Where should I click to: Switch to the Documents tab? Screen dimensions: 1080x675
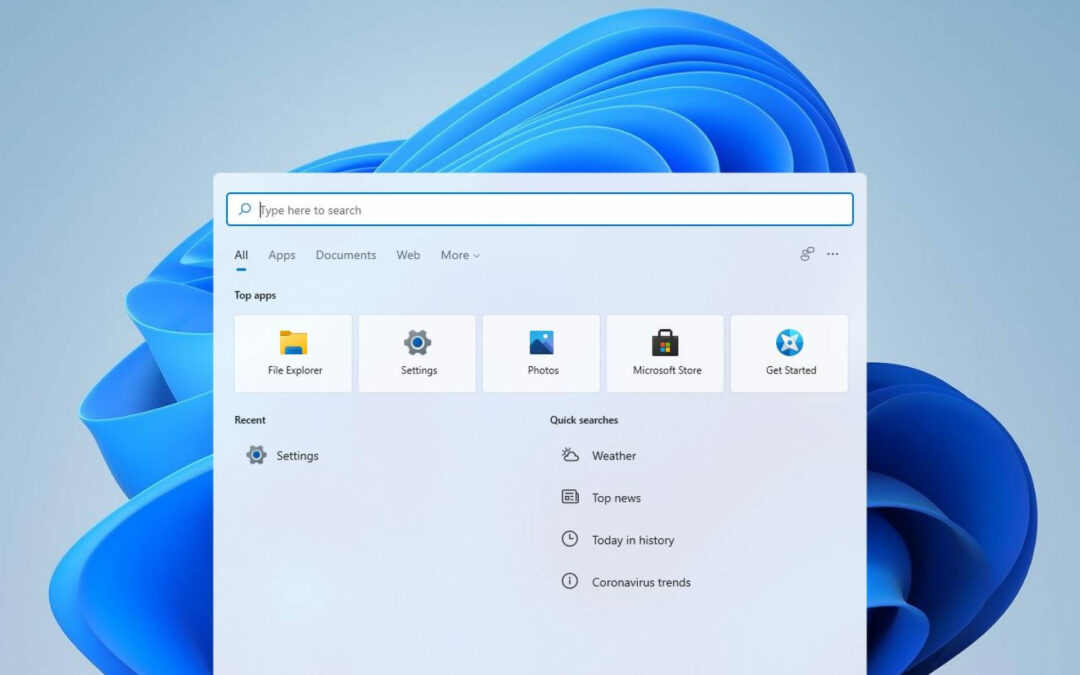(x=346, y=255)
